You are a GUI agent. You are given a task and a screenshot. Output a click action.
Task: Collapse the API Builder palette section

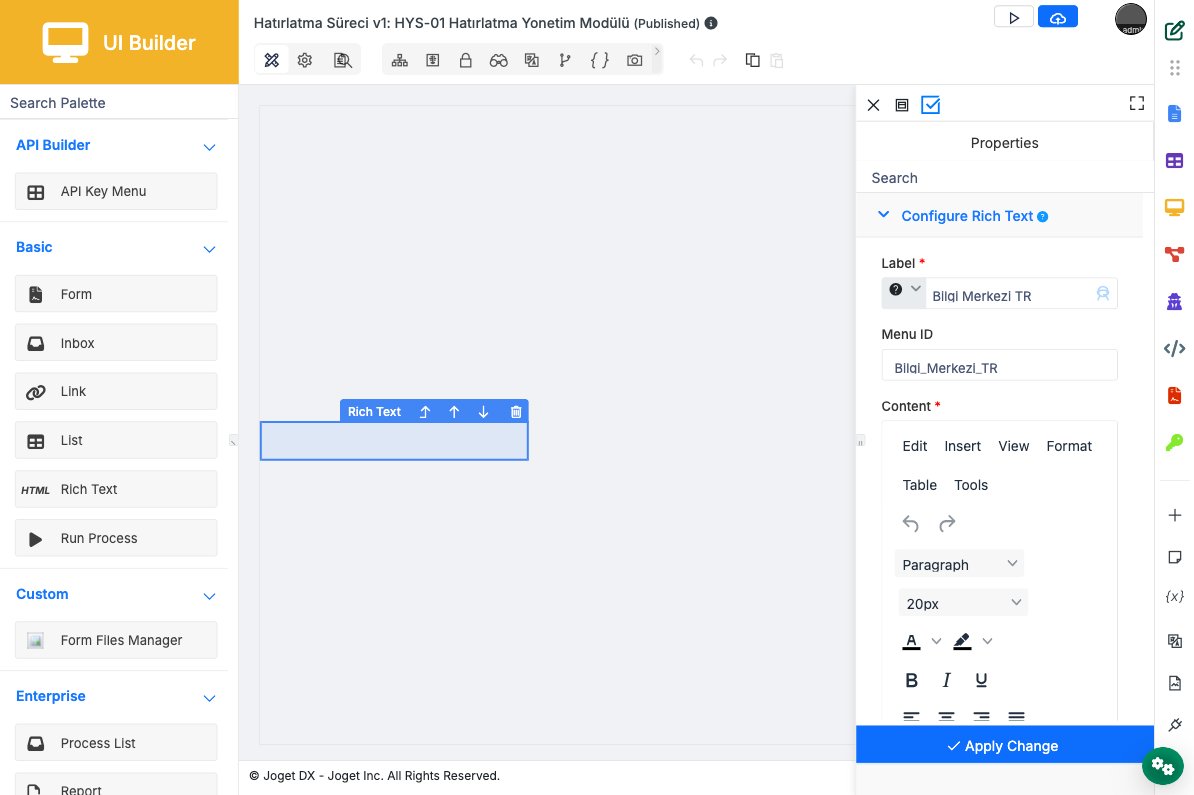click(x=209, y=147)
